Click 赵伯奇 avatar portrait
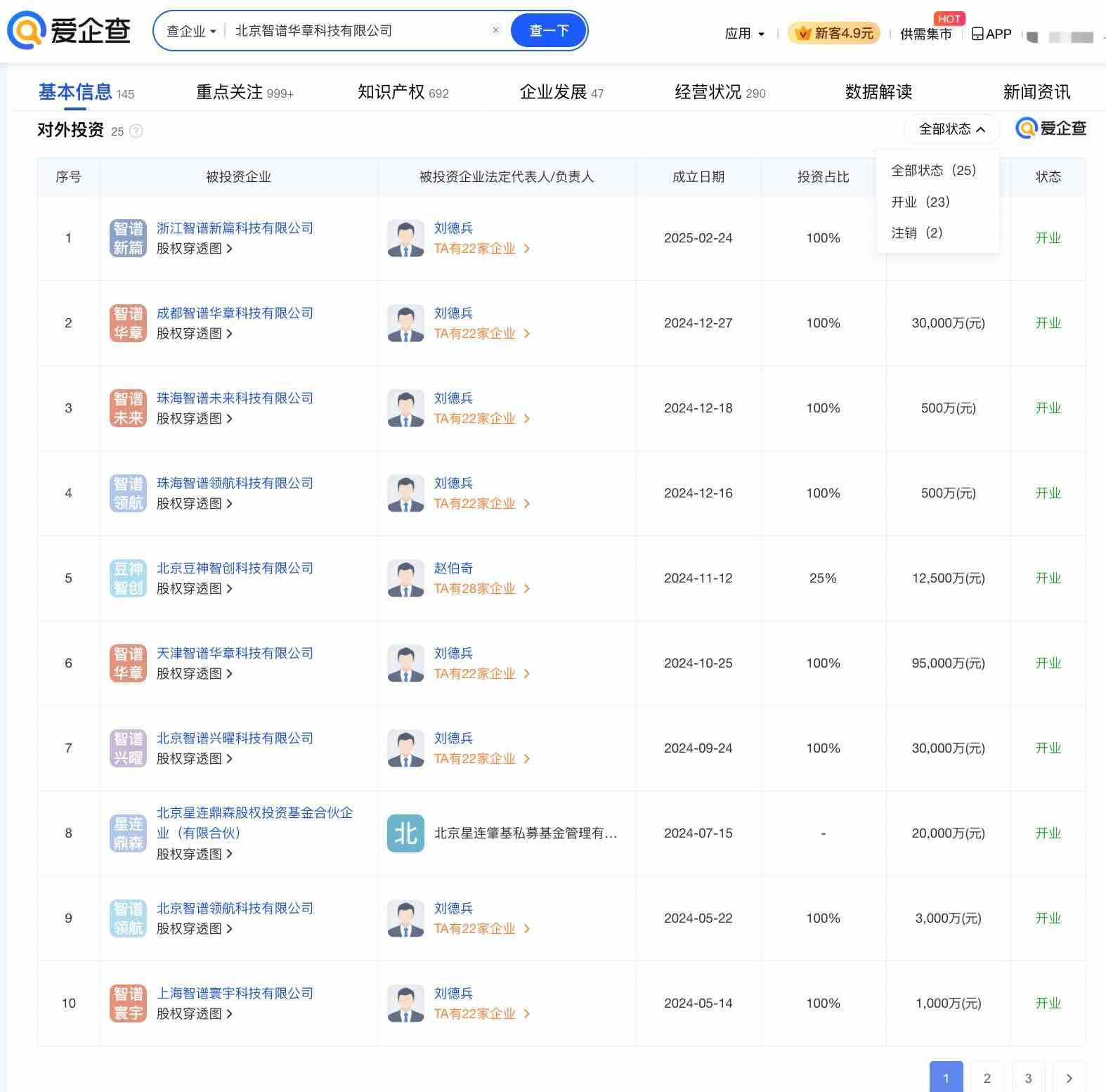 [x=405, y=578]
